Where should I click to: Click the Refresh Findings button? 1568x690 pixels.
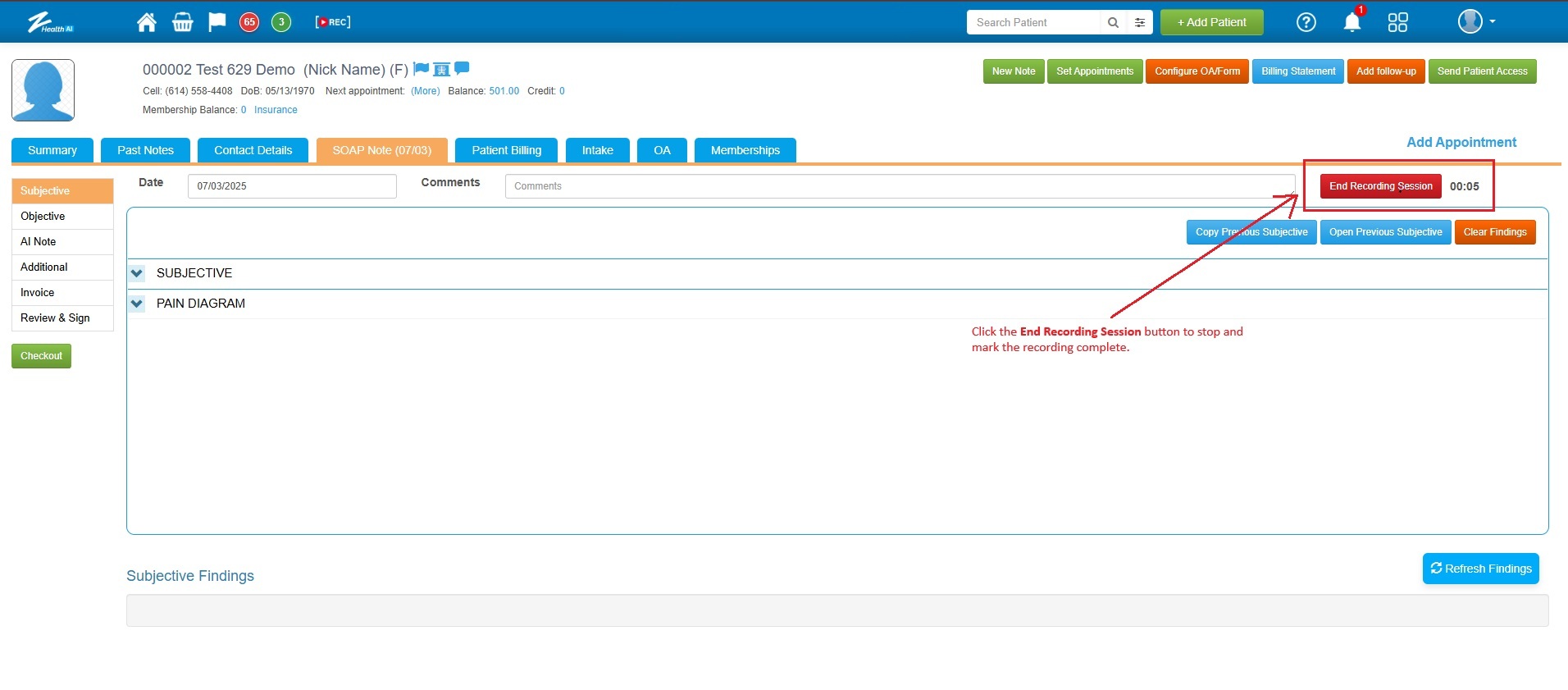point(1480,569)
